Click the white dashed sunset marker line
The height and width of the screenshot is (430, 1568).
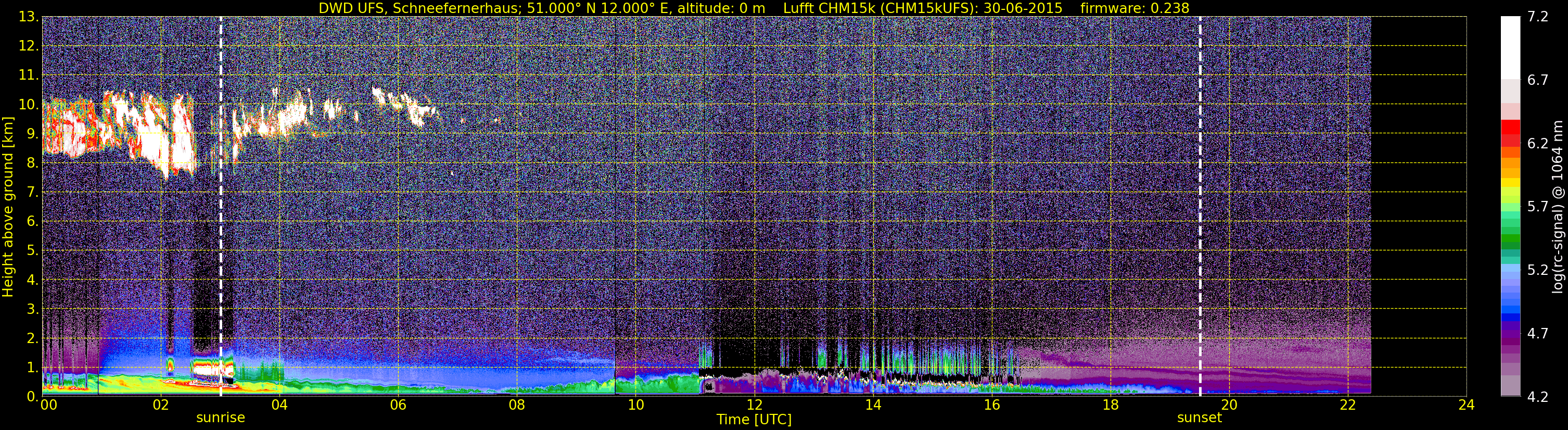(x=1200, y=207)
